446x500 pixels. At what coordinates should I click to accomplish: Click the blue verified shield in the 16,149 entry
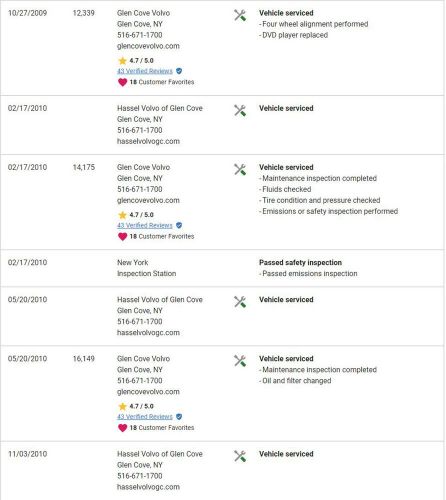(x=179, y=417)
